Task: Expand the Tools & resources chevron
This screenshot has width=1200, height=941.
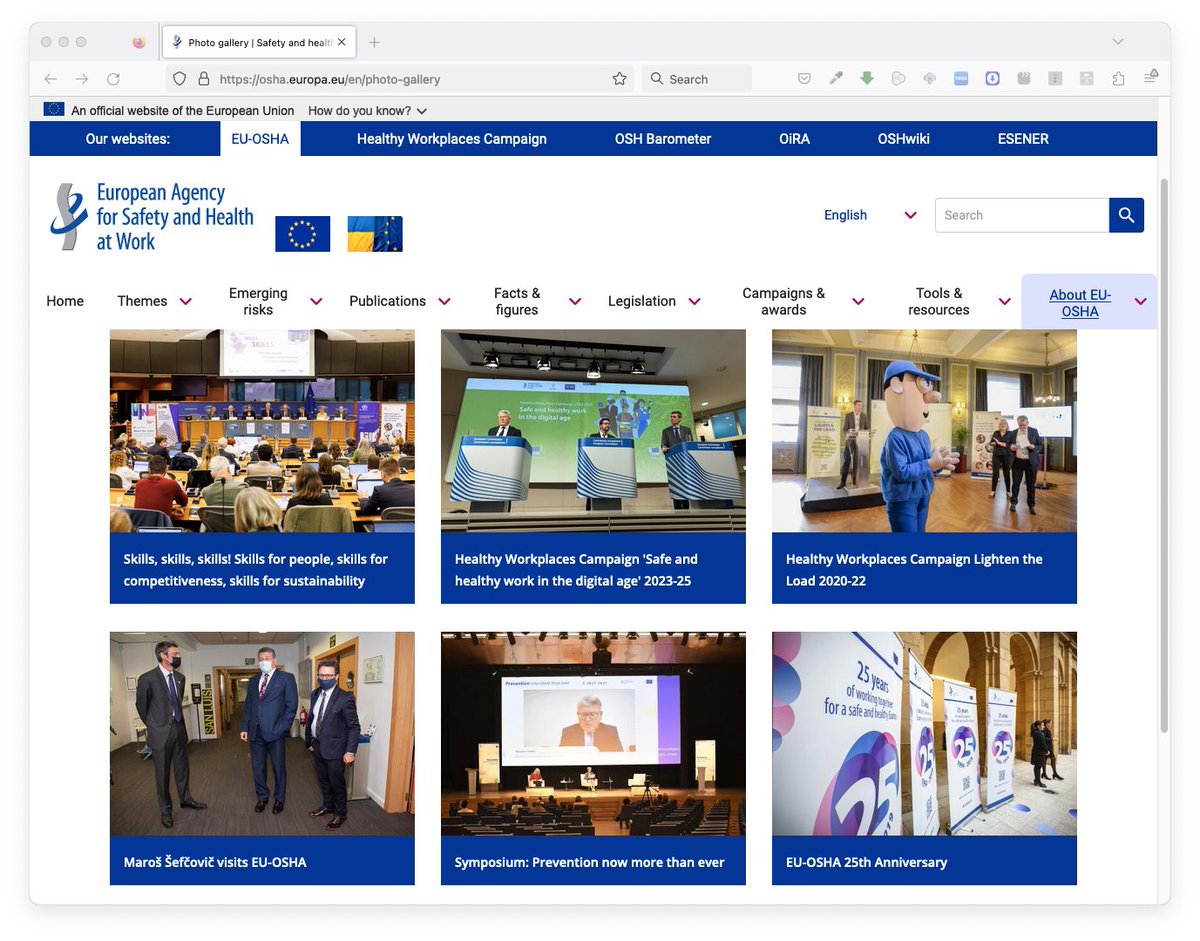Action: [1005, 301]
